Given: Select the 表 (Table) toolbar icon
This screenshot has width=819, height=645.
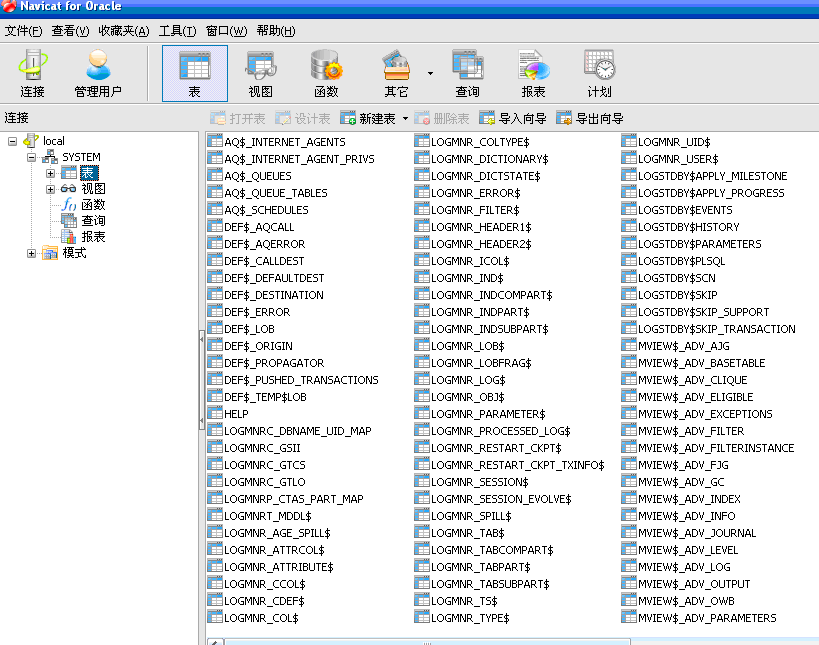Looking at the screenshot, I should (x=195, y=73).
